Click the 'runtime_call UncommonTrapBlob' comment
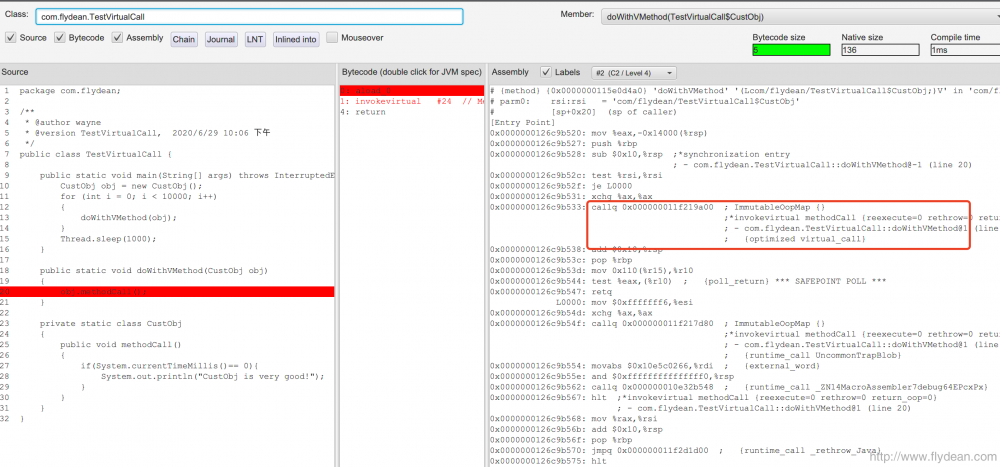Viewport: 1000px width, 467px height. 823,355
